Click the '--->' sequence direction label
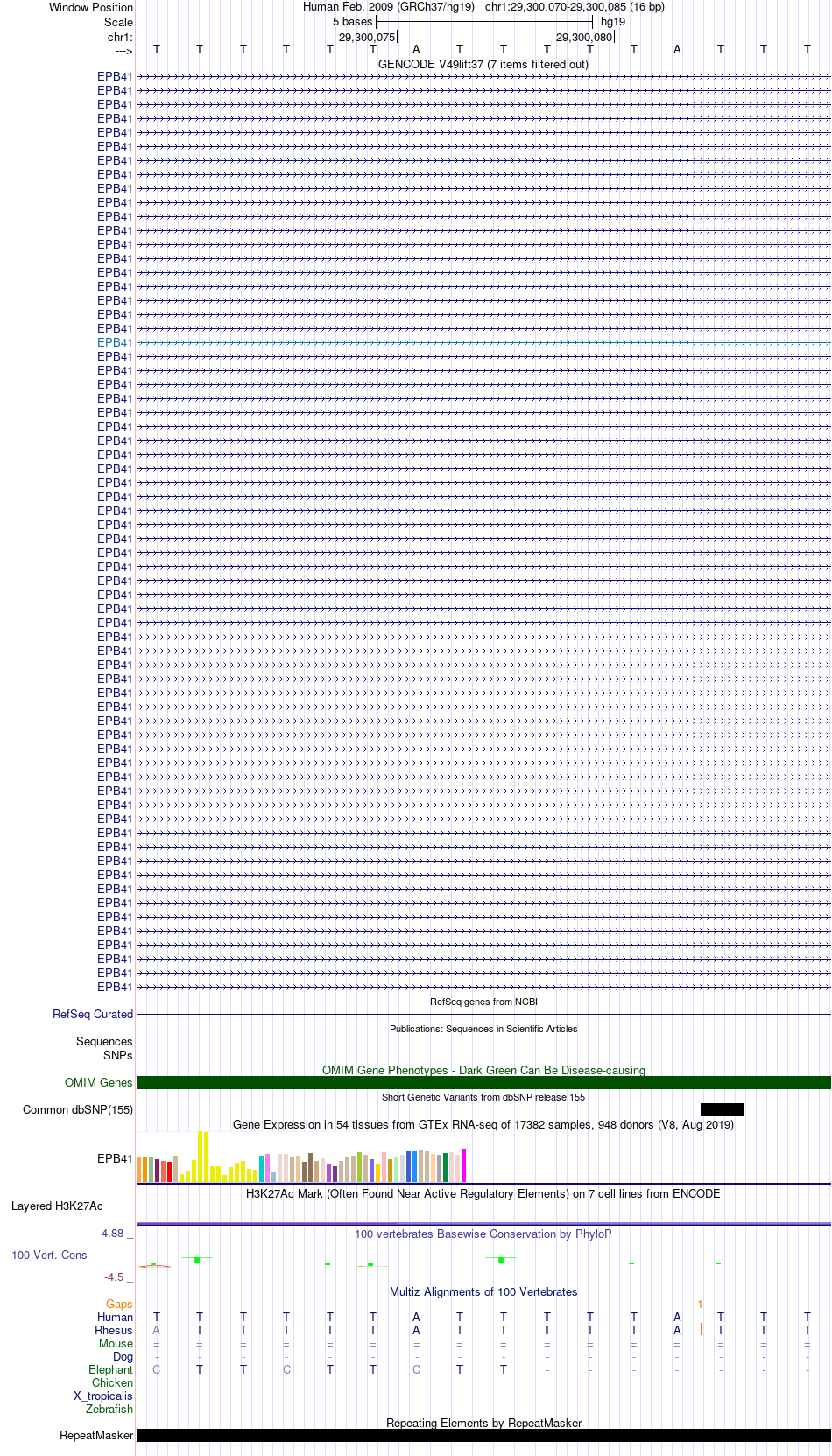This screenshot has height=1456, width=832. tap(123, 51)
